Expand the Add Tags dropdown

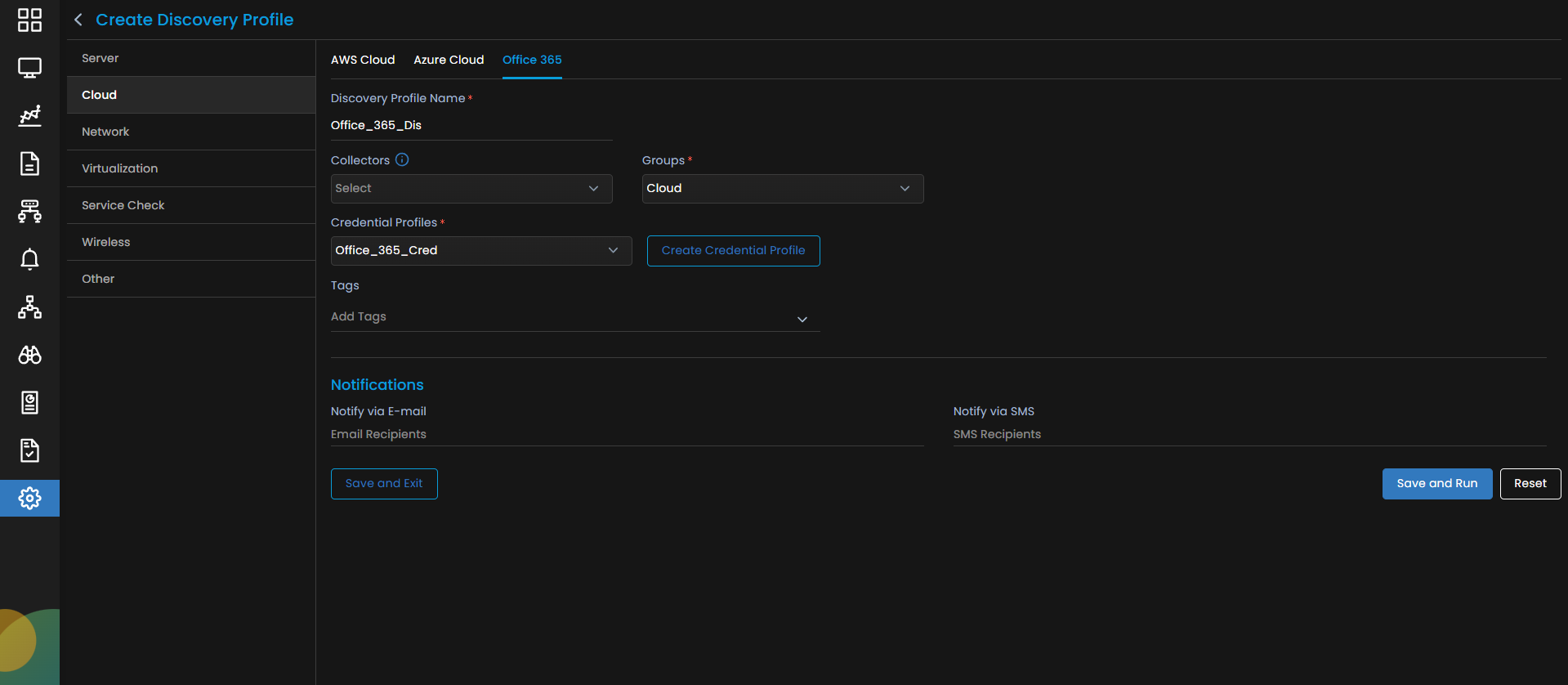pos(575,317)
